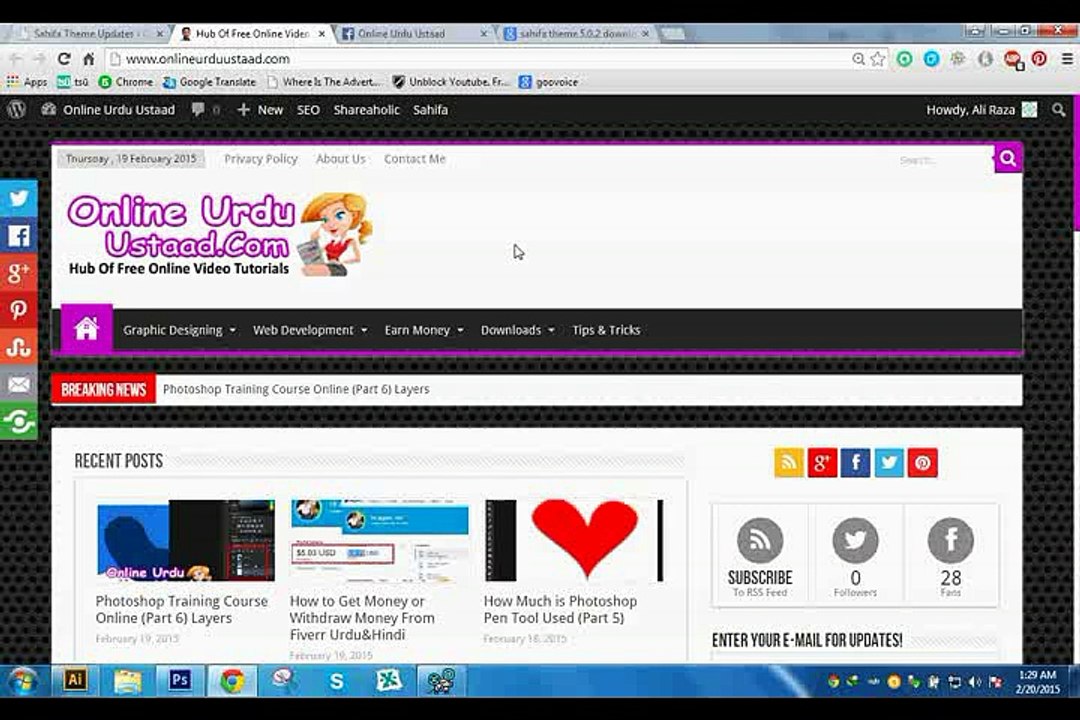Open Photoshop from the taskbar

(x=180, y=681)
